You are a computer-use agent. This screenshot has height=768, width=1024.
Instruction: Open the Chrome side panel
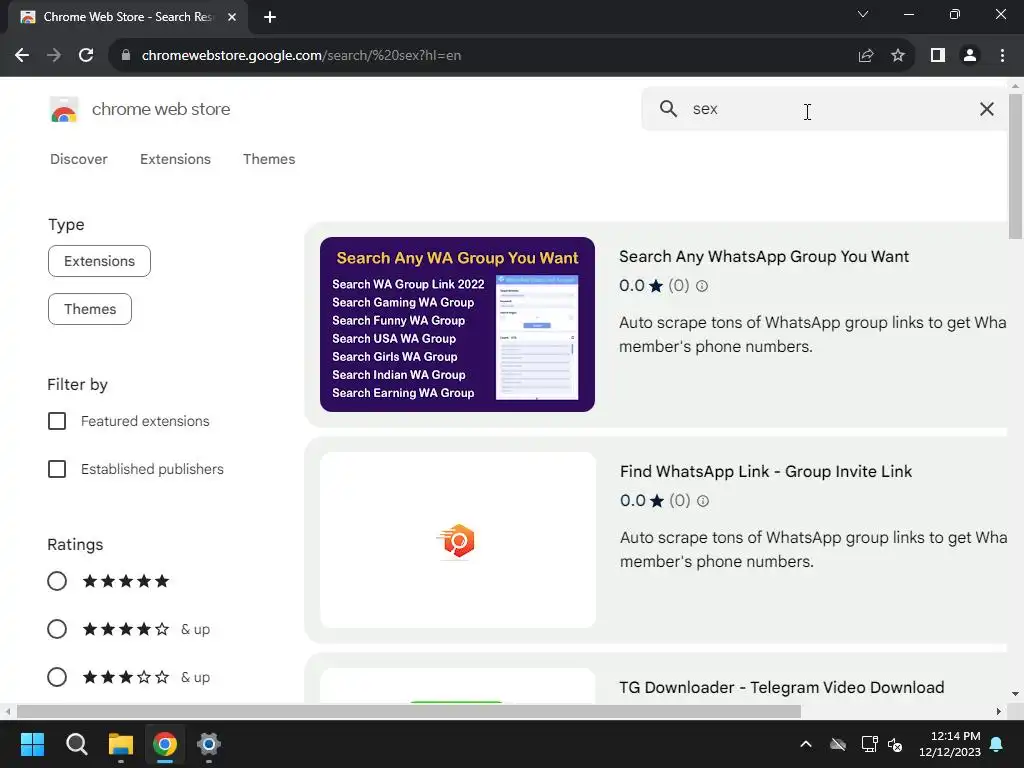(x=938, y=56)
